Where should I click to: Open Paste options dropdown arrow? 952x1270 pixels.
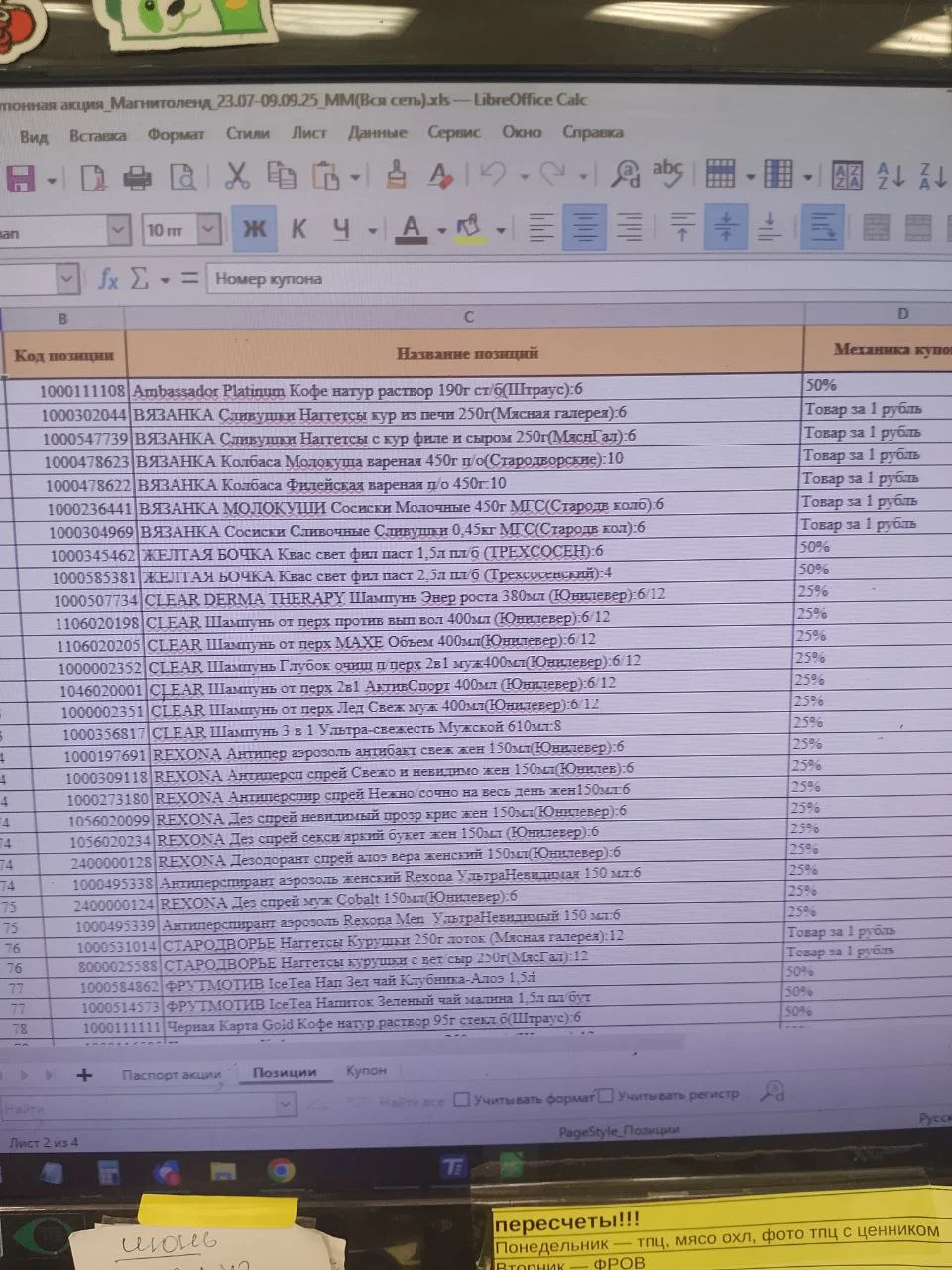355,178
